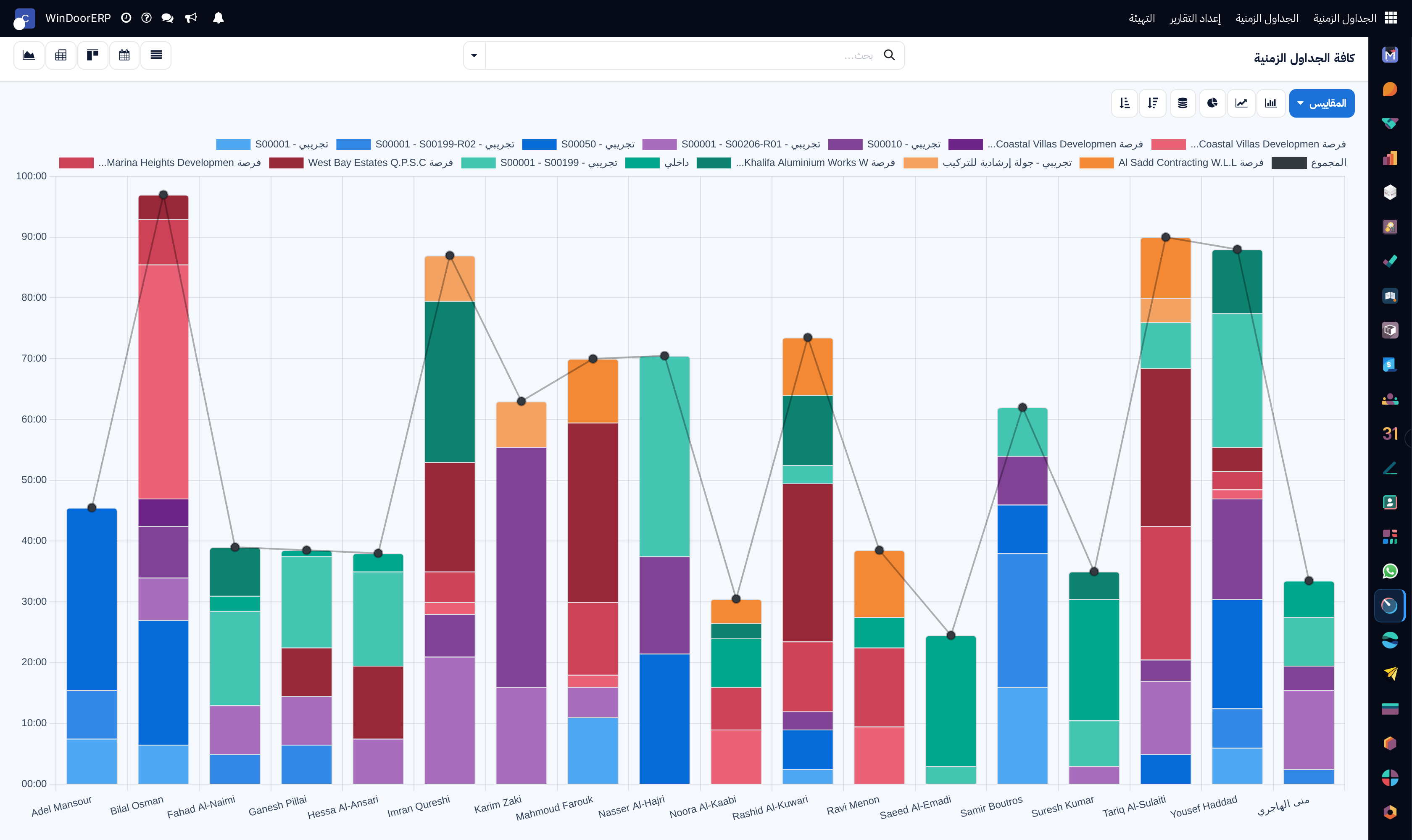Viewport: 1412px width, 840px height.
Task: Click the pink Coastal Villas Developmen legend entry
Action: coord(1248,144)
